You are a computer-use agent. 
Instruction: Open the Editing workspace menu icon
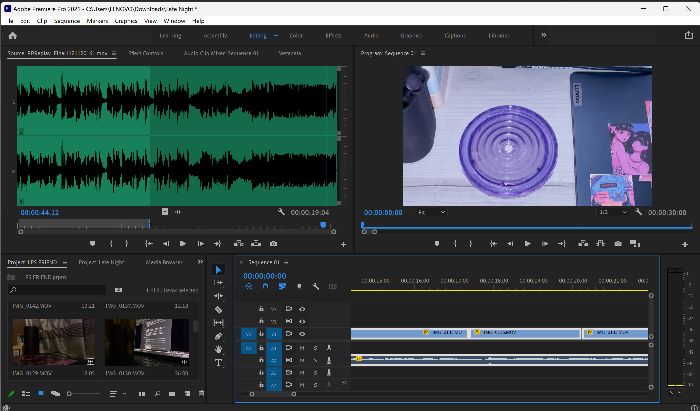(x=276, y=36)
